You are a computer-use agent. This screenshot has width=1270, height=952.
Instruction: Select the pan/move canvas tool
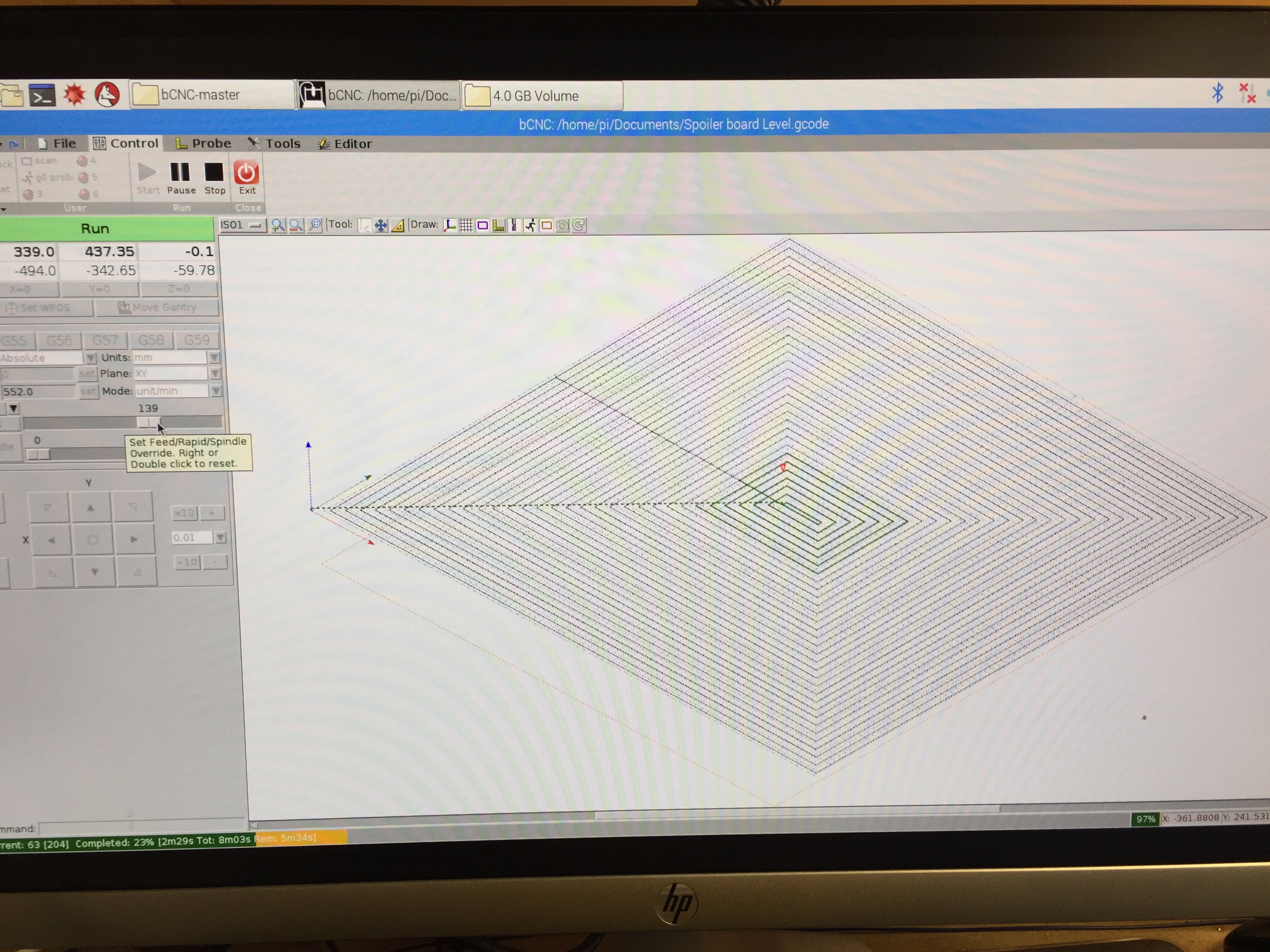click(x=381, y=226)
